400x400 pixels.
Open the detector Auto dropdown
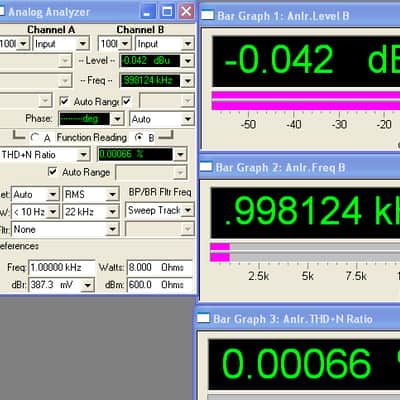pyautogui.click(x=53, y=194)
